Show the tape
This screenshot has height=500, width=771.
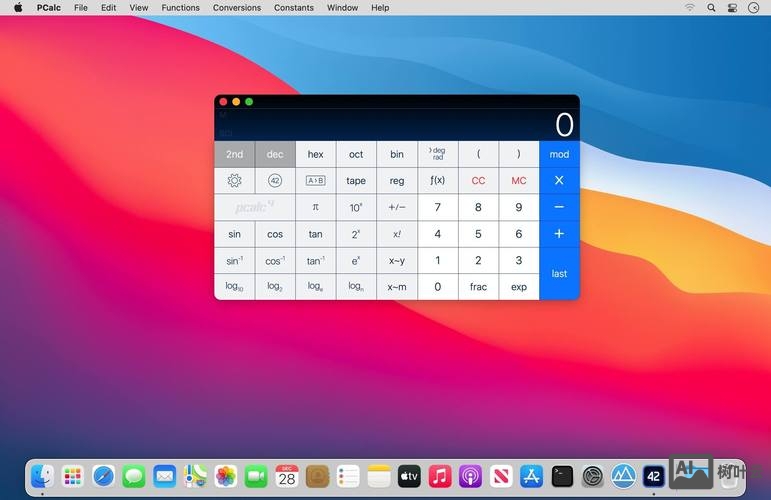tap(356, 180)
